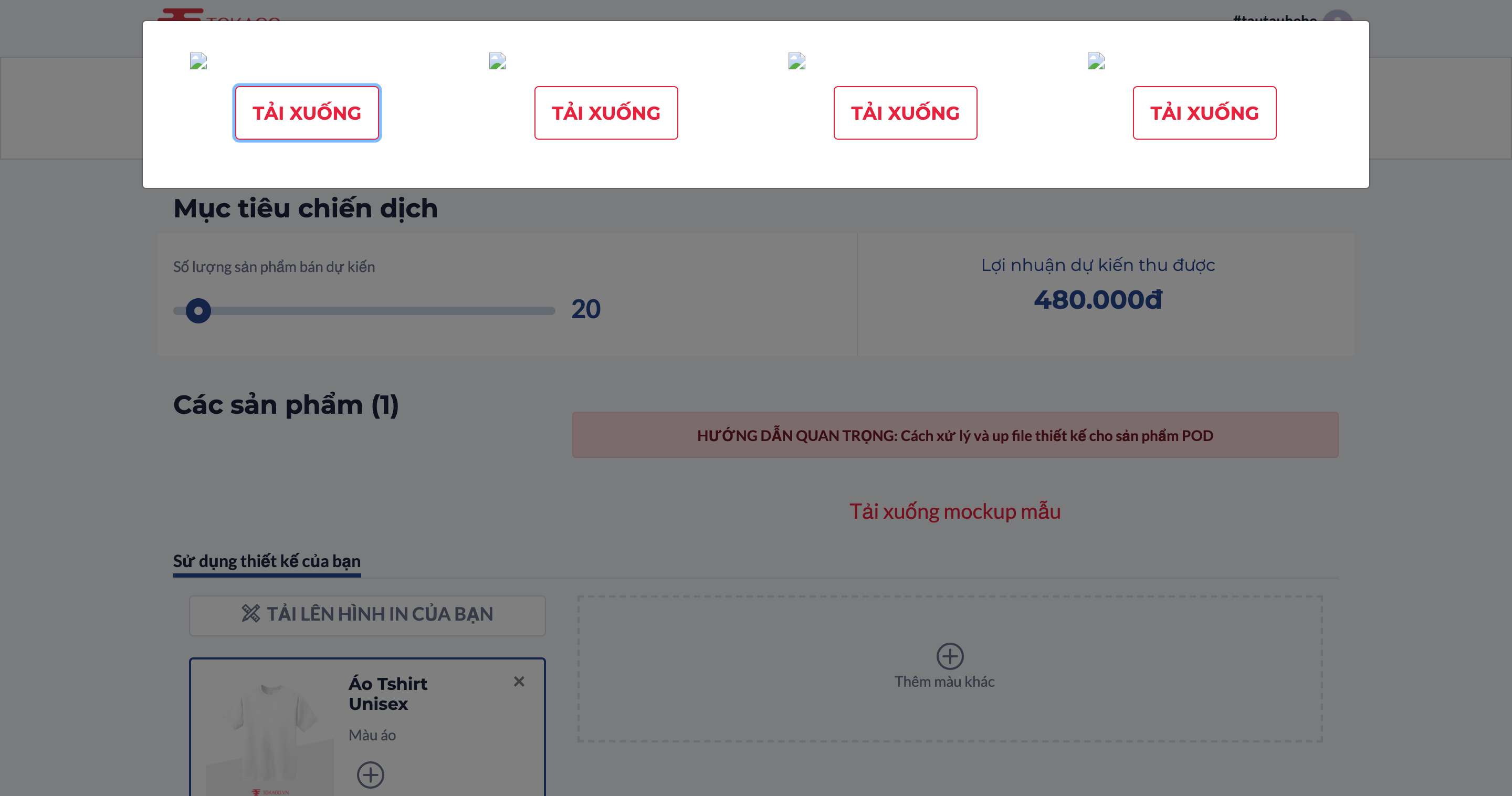Open the HƯỚNG DẪN QUAN TRỌNG guide banner
This screenshot has height=796, width=1512.
click(955, 435)
